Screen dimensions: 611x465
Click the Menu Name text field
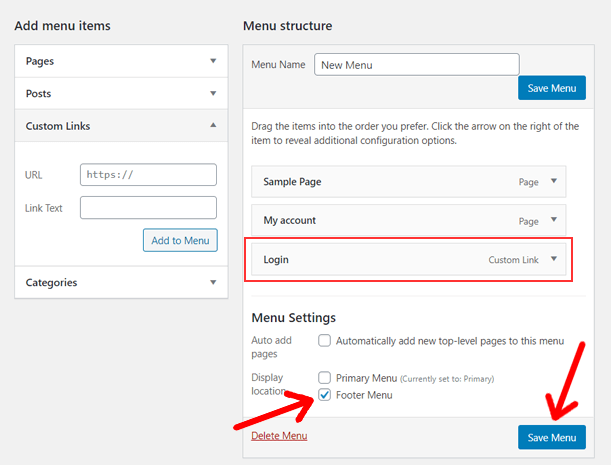click(416, 65)
